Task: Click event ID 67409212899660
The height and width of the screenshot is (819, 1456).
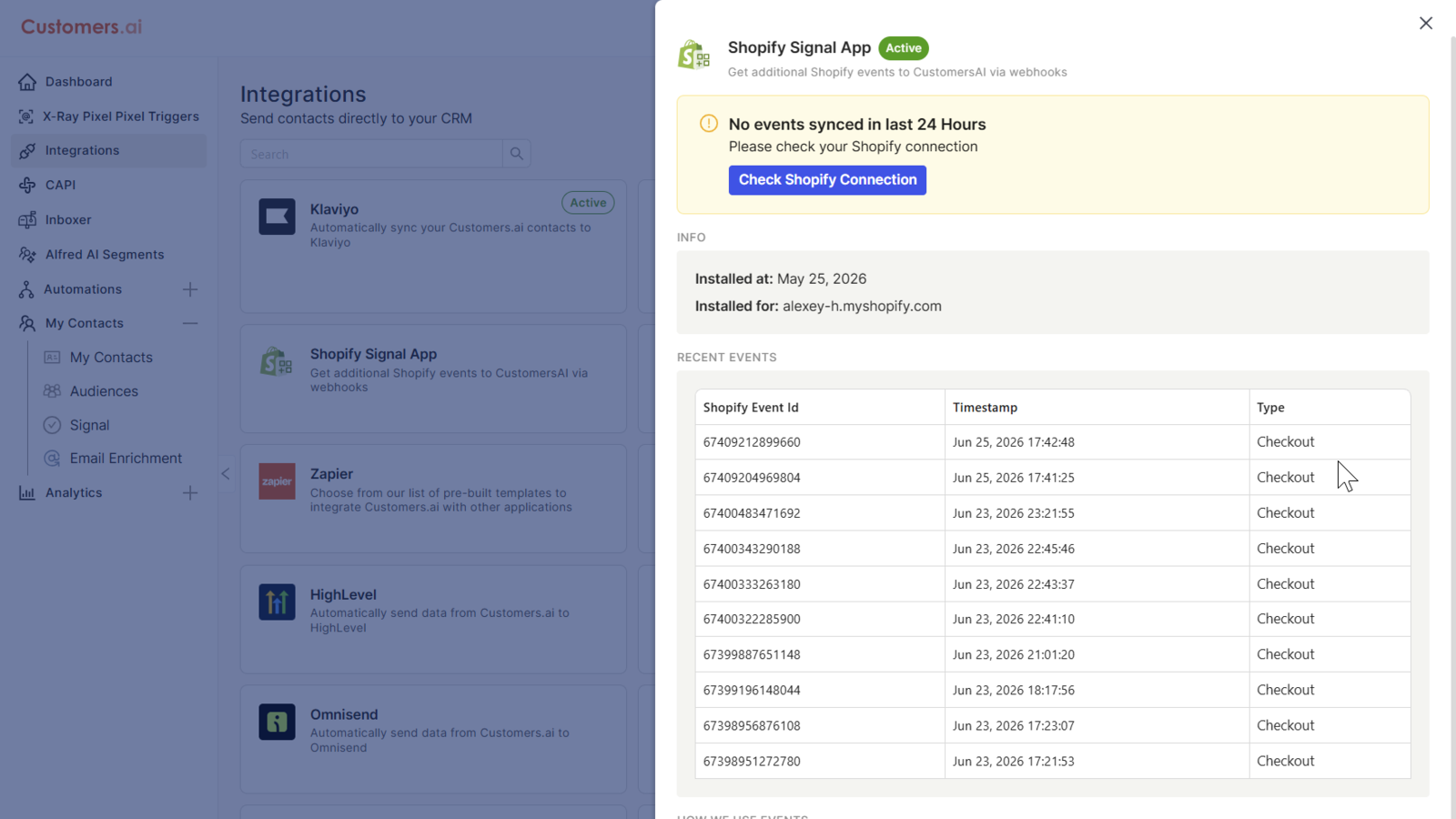Action: pos(752,442)
